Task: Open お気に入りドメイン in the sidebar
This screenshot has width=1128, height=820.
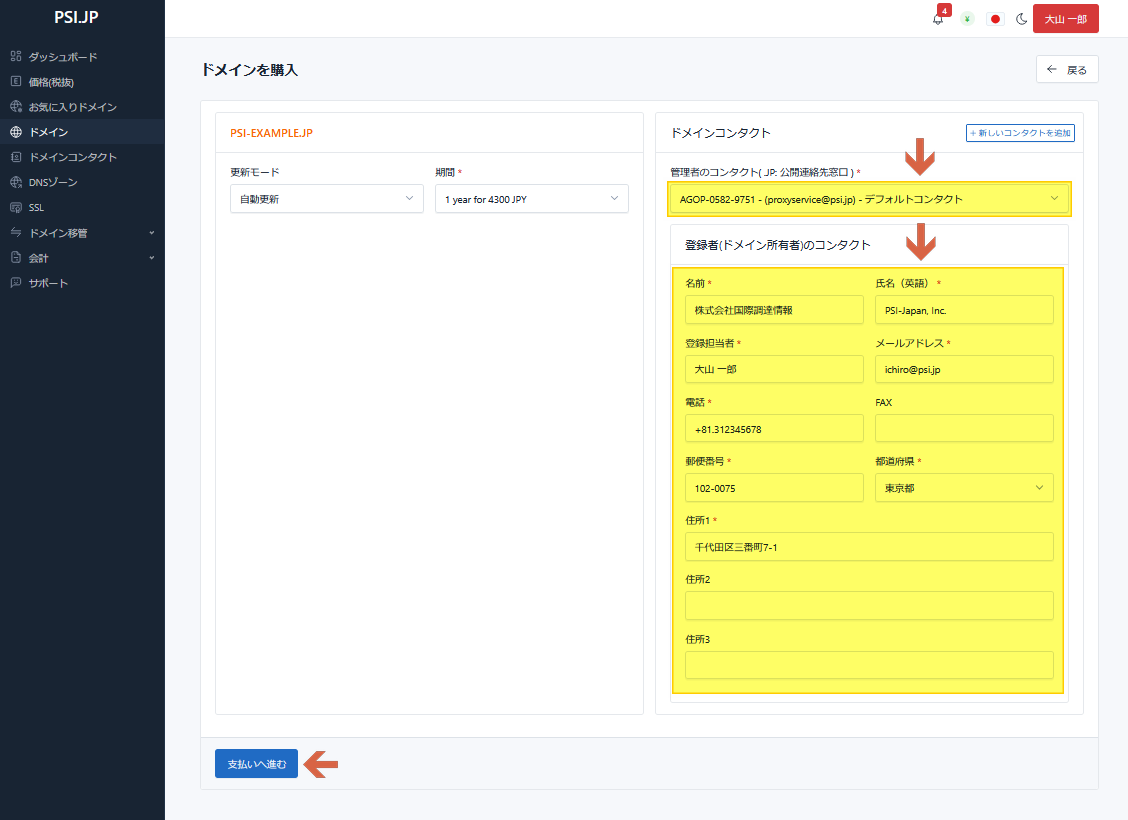Action: click(x=72, y=107)
